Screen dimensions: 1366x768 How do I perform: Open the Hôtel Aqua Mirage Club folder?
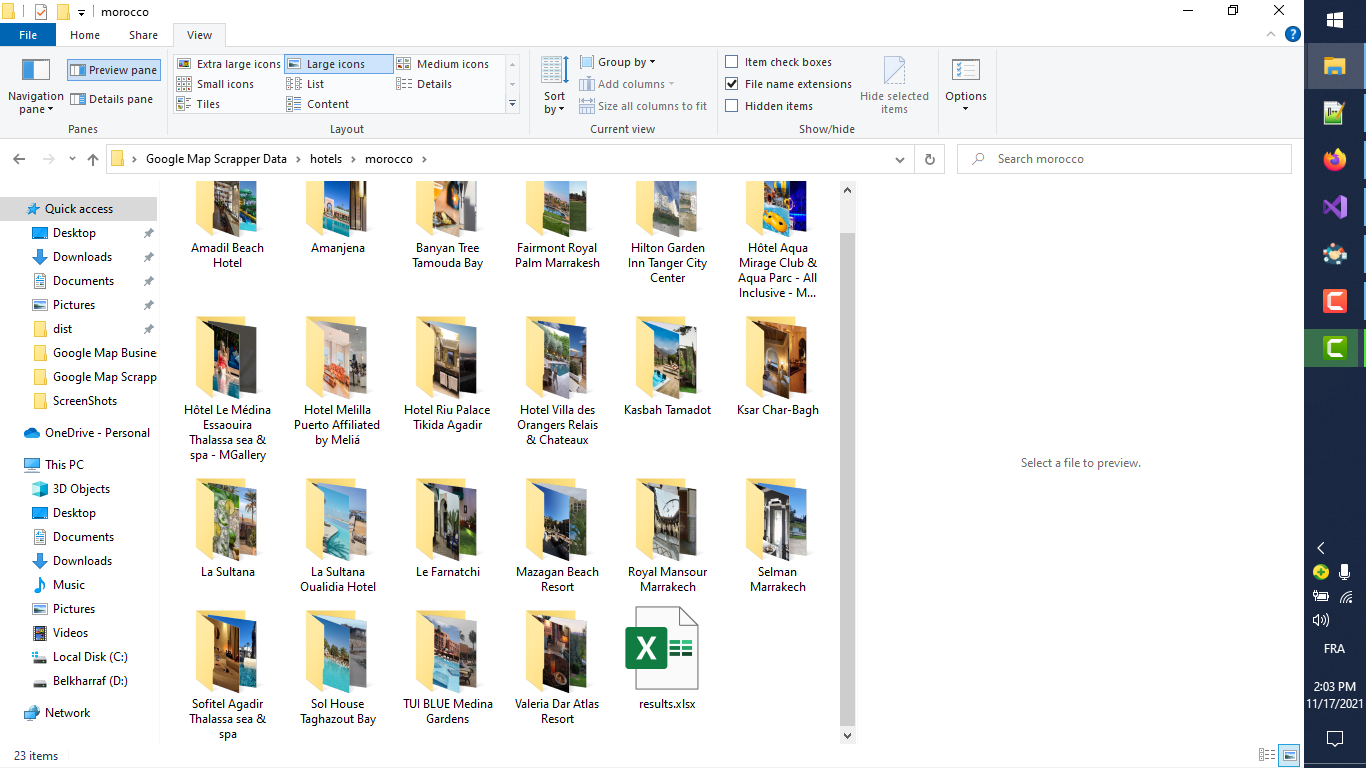pyautogui.click(x=778, y=240)
